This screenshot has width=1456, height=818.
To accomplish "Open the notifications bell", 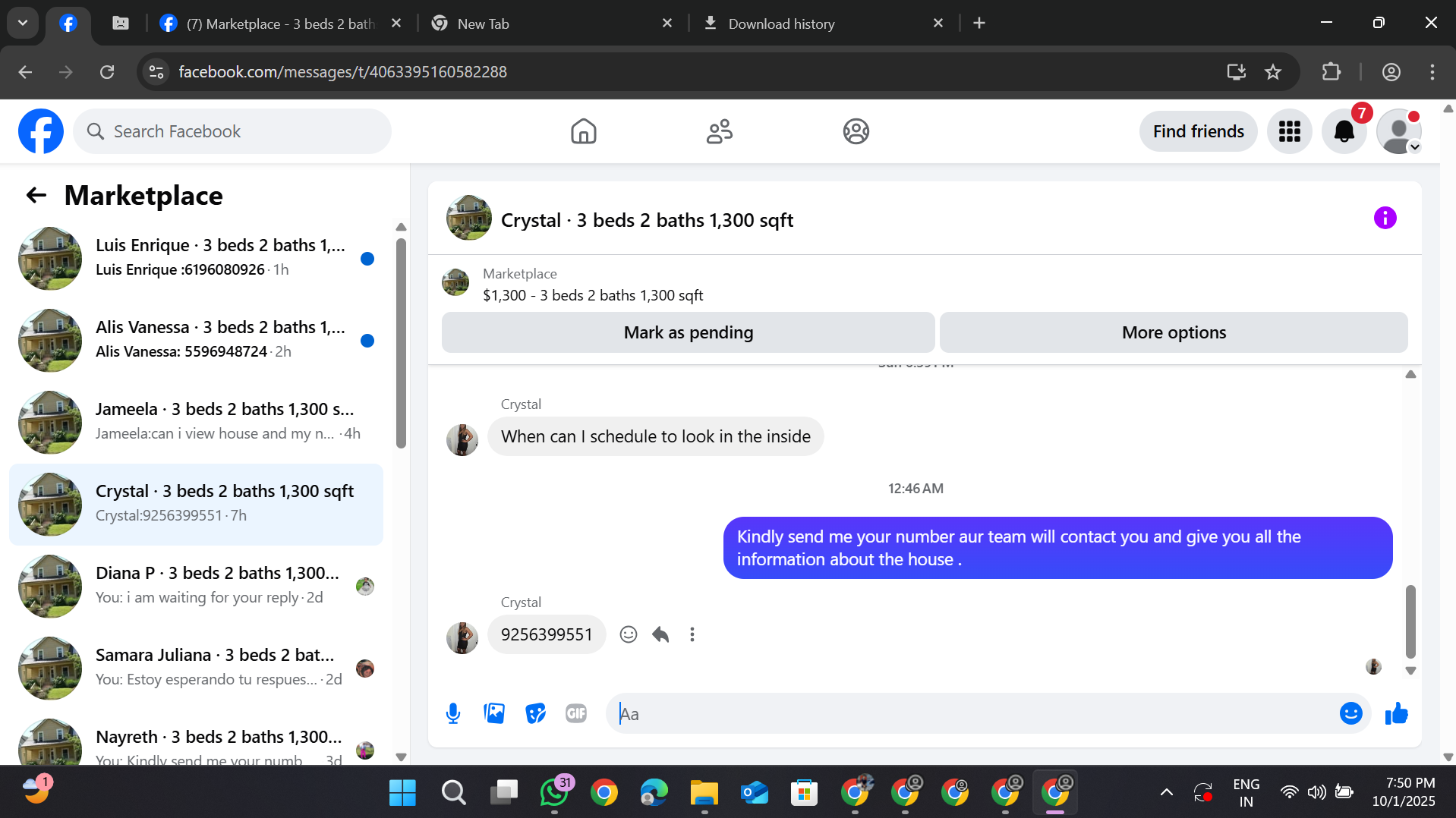I will coord(1344,131).
